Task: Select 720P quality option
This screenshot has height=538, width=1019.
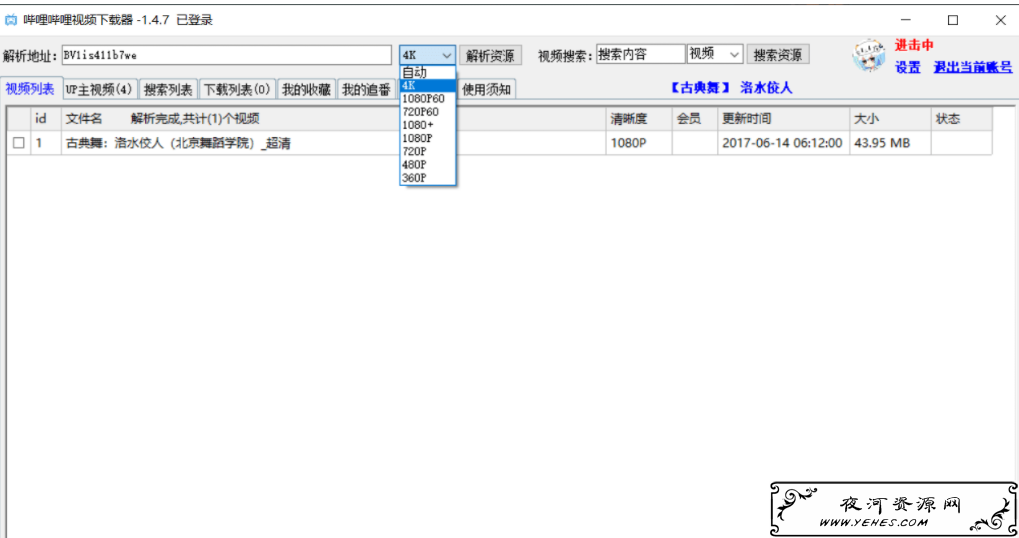Action: pos(428,151)
